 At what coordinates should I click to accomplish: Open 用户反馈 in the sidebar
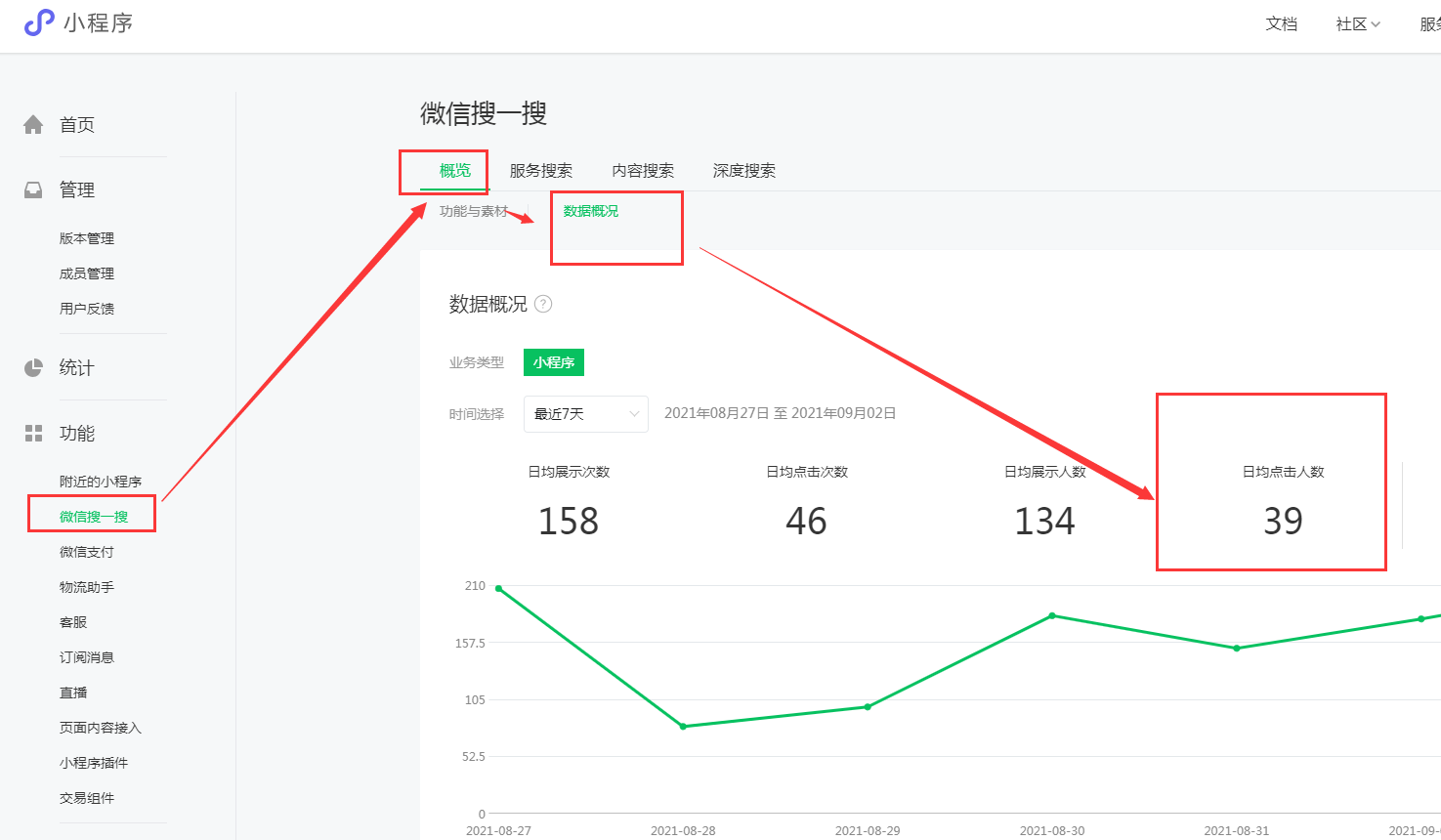(x=87, y=309)
